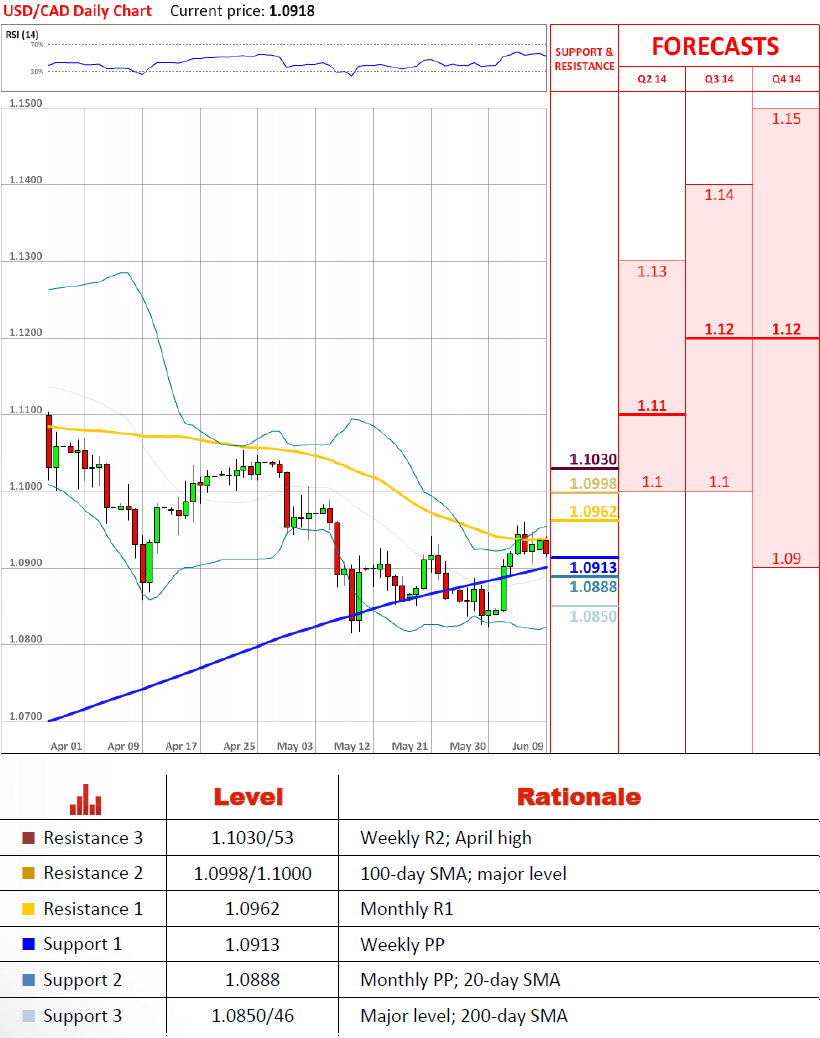
Task: Click the Weekly PP rationale
Action: pos(402,945)
